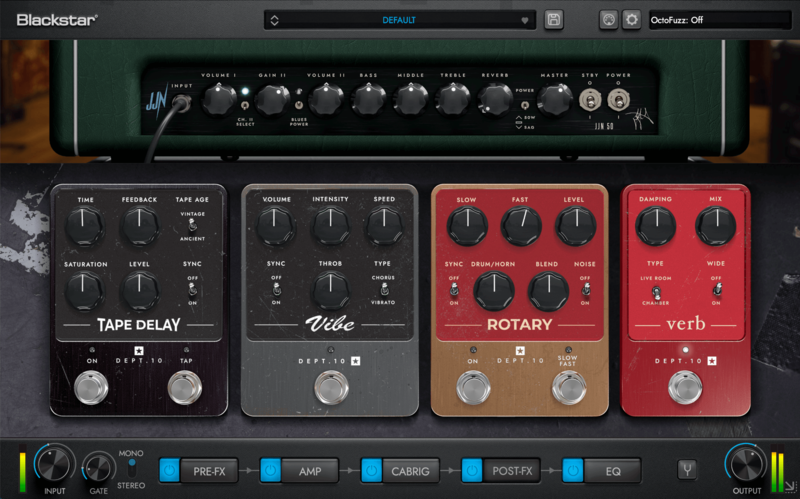Click Tape Delay TAP footswitch
Image resolution: width=800 pixels, height=499 pixels.
tap(185, 388)
